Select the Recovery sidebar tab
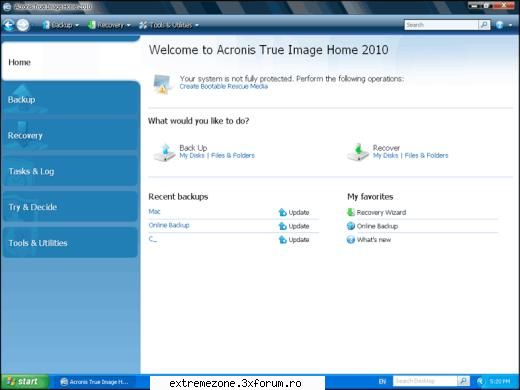 [70, 135]
